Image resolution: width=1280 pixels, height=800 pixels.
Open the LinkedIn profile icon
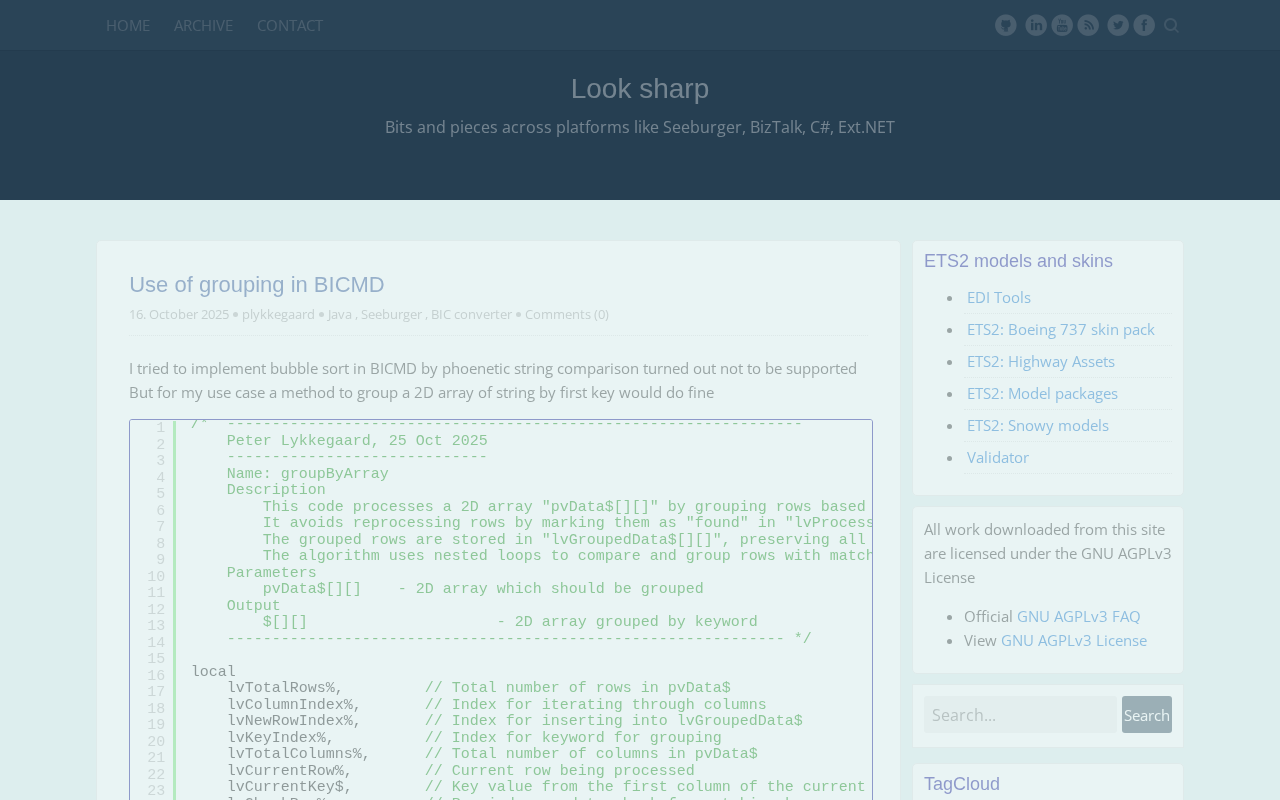[1036, 25]
